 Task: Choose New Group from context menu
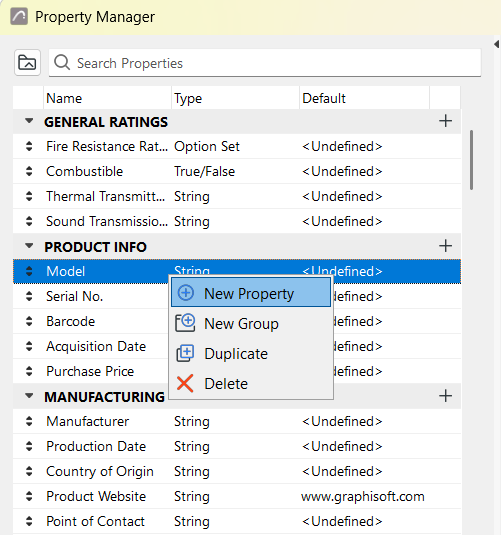251,323
